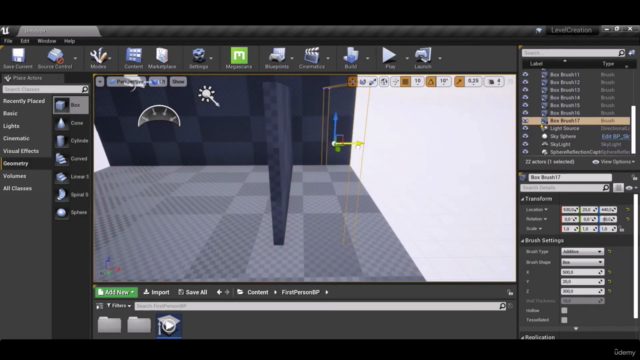Open View Options in World Outliner
Screen dimensions: 640x360
(x=613, y=162)
